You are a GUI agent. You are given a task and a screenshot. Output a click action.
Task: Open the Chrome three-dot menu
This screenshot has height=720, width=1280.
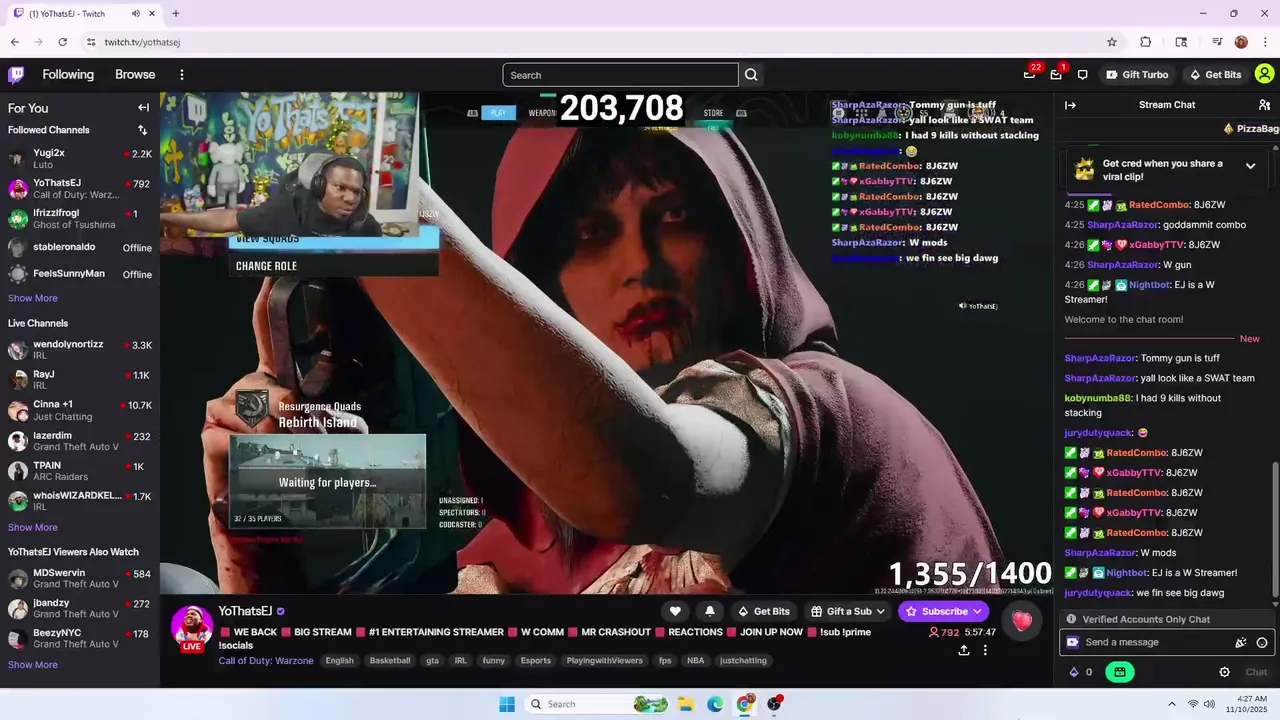(1265, 42)
